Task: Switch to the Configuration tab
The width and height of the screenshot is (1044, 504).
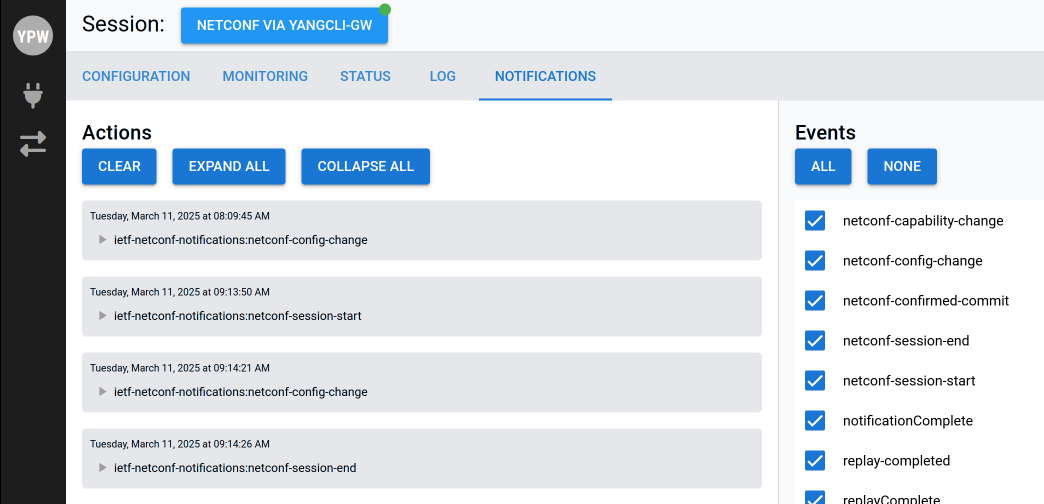Action: click(x=136, y=76)
